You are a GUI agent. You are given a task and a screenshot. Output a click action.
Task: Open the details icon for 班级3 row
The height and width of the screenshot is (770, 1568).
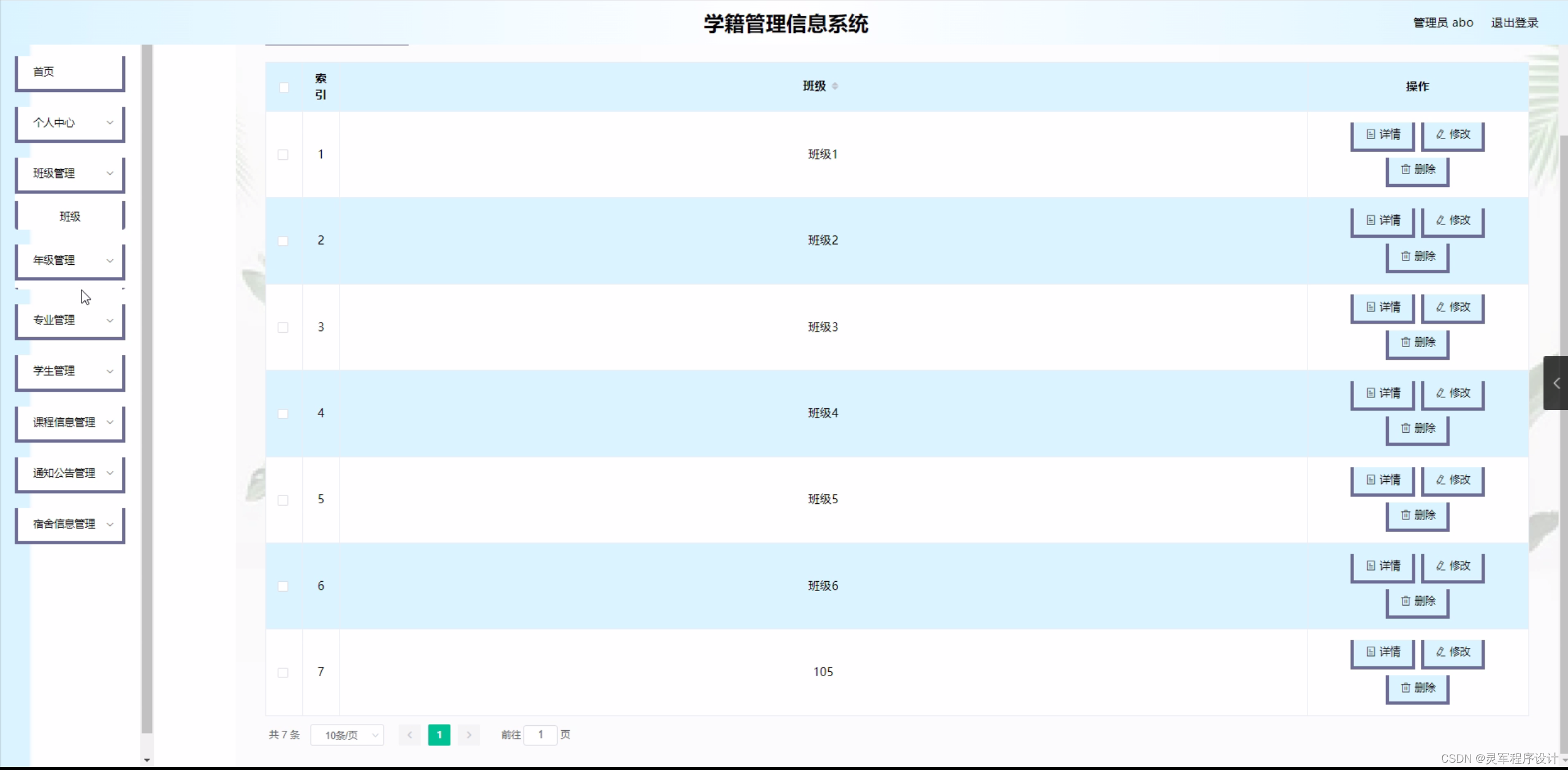1371,307
